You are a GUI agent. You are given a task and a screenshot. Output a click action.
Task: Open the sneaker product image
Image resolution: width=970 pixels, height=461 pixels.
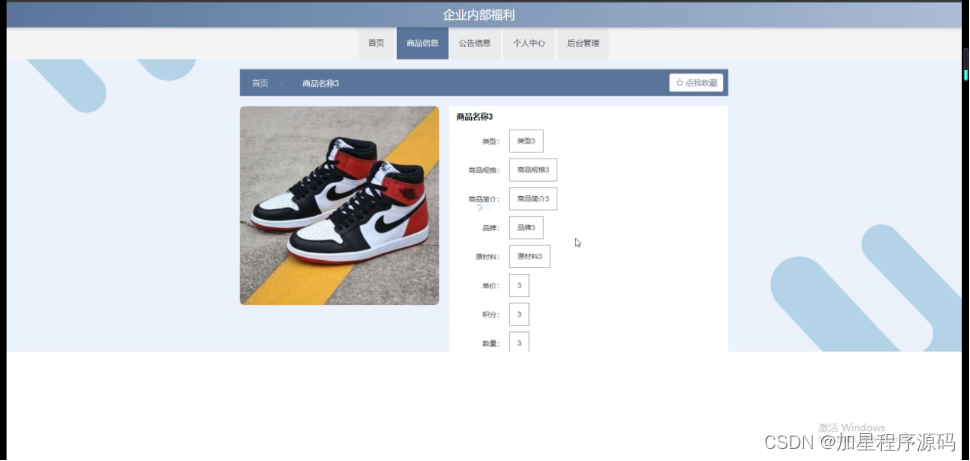pyautogui.click(x=340, y=205)
